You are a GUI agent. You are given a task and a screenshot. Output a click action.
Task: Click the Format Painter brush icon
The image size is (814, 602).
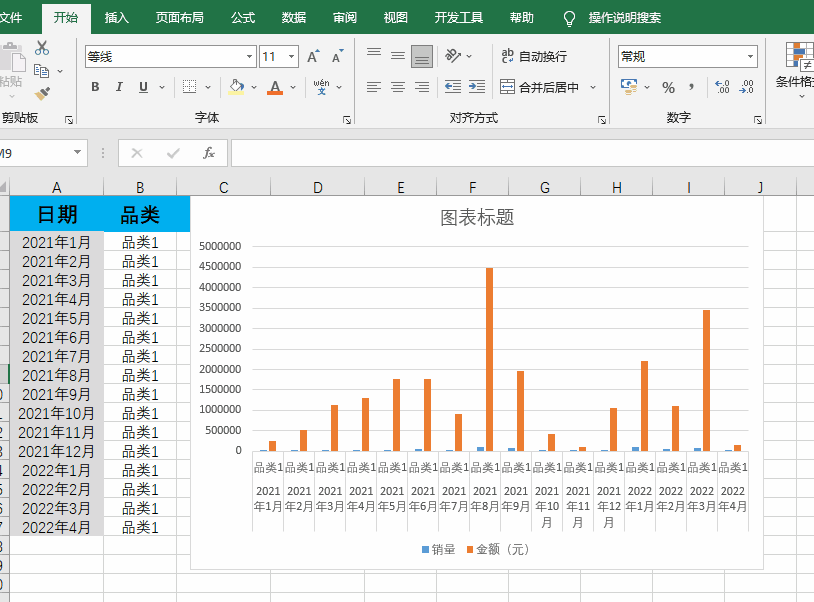[42, 94]
